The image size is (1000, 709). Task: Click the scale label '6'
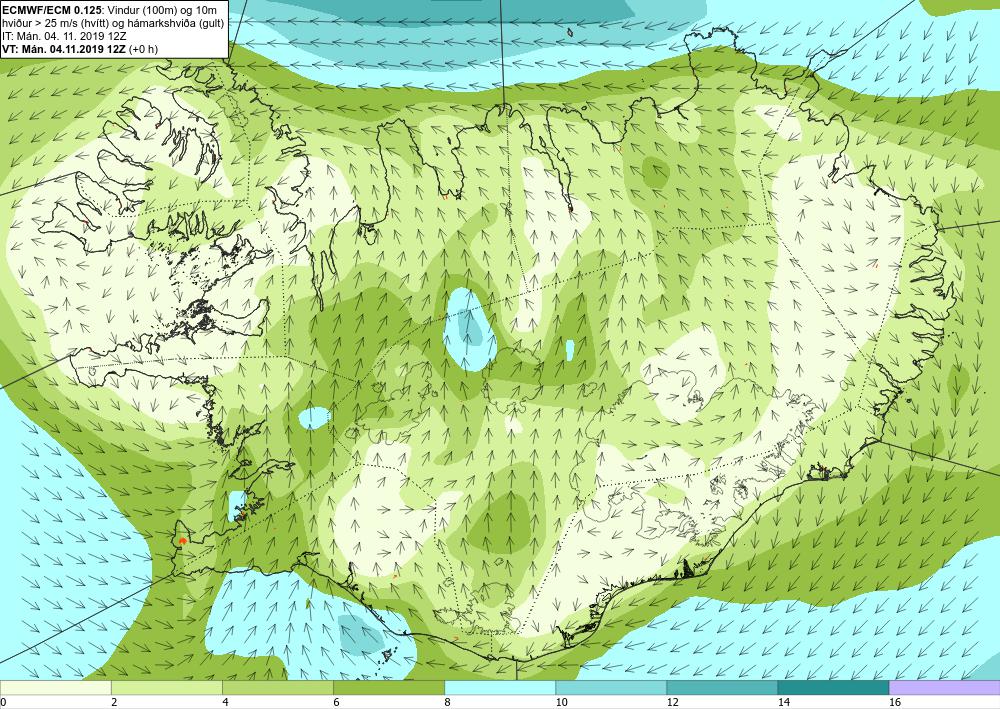coord(336,702)
